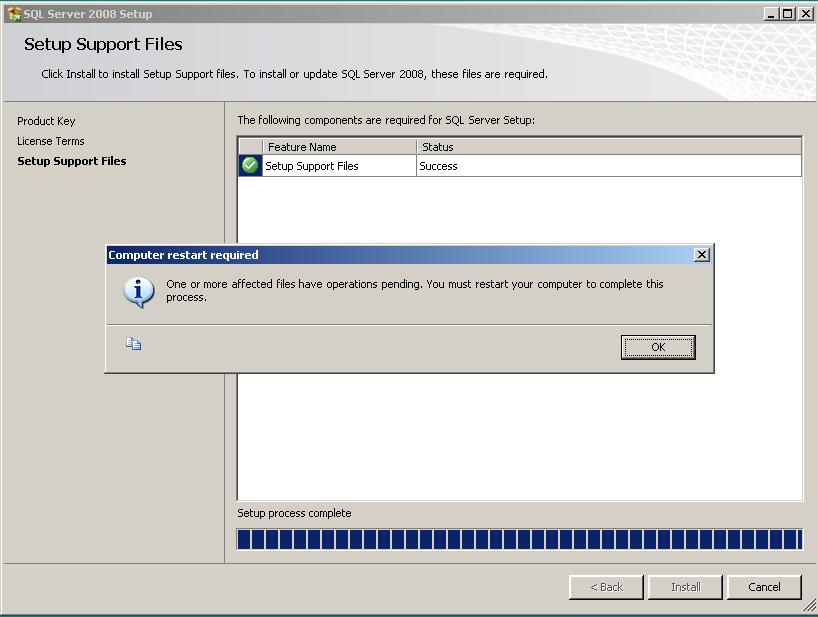
Task: Click the window resize grip in corner
Action: [x=809, y=606]
